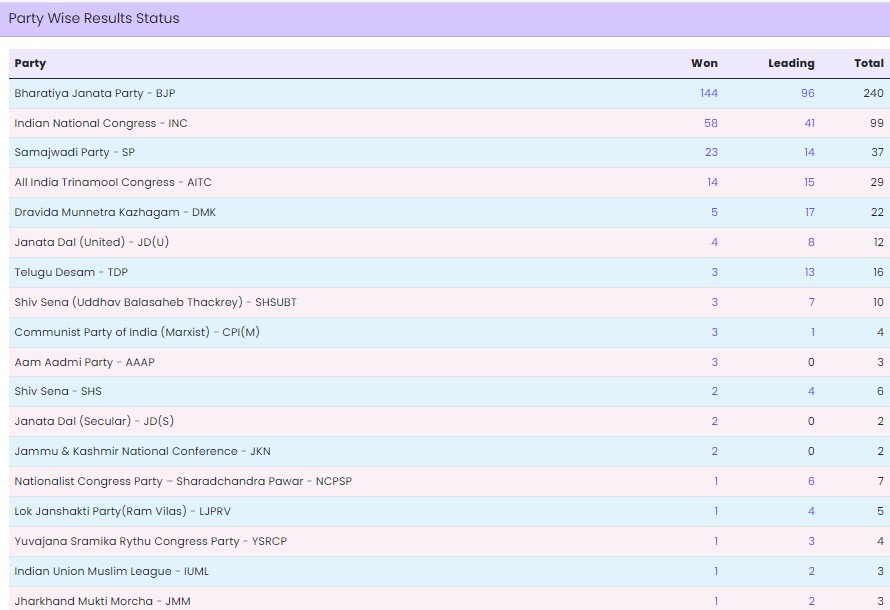890x610 pixels.
Task: Open JMM leading count 2 link
Action: click(x=812, y=601)
